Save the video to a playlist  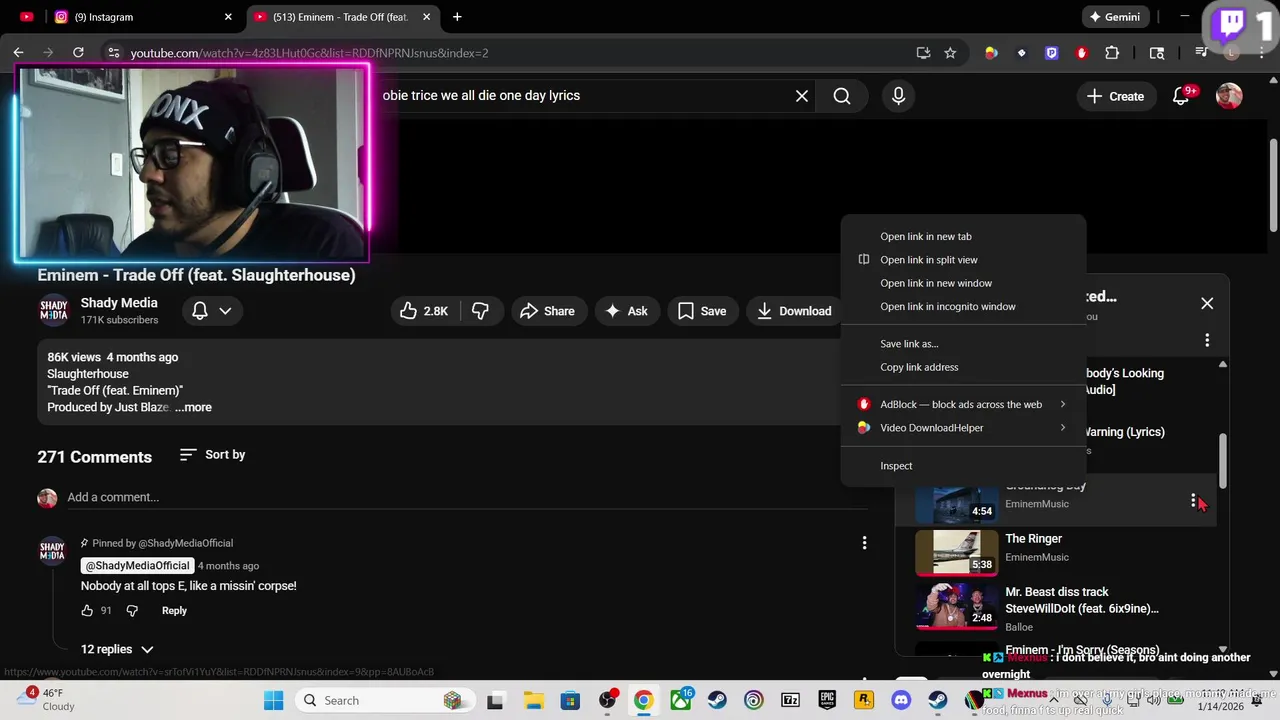[x=702, y=311]
